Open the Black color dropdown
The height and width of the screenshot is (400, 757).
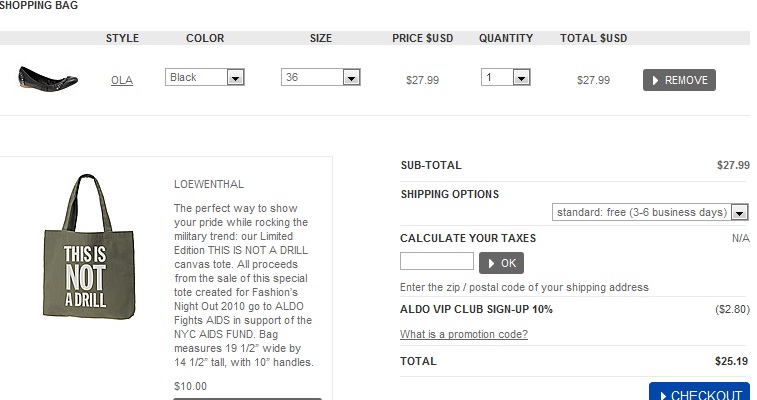pos(204,77)
